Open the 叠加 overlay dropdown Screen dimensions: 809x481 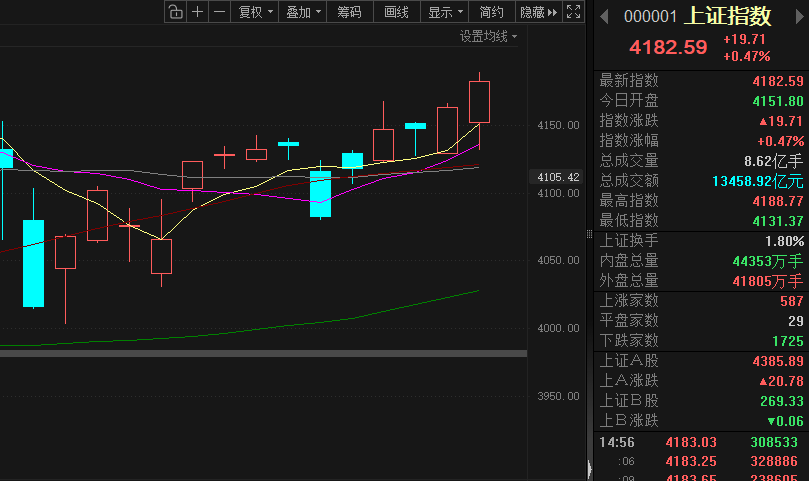(303, 11)
